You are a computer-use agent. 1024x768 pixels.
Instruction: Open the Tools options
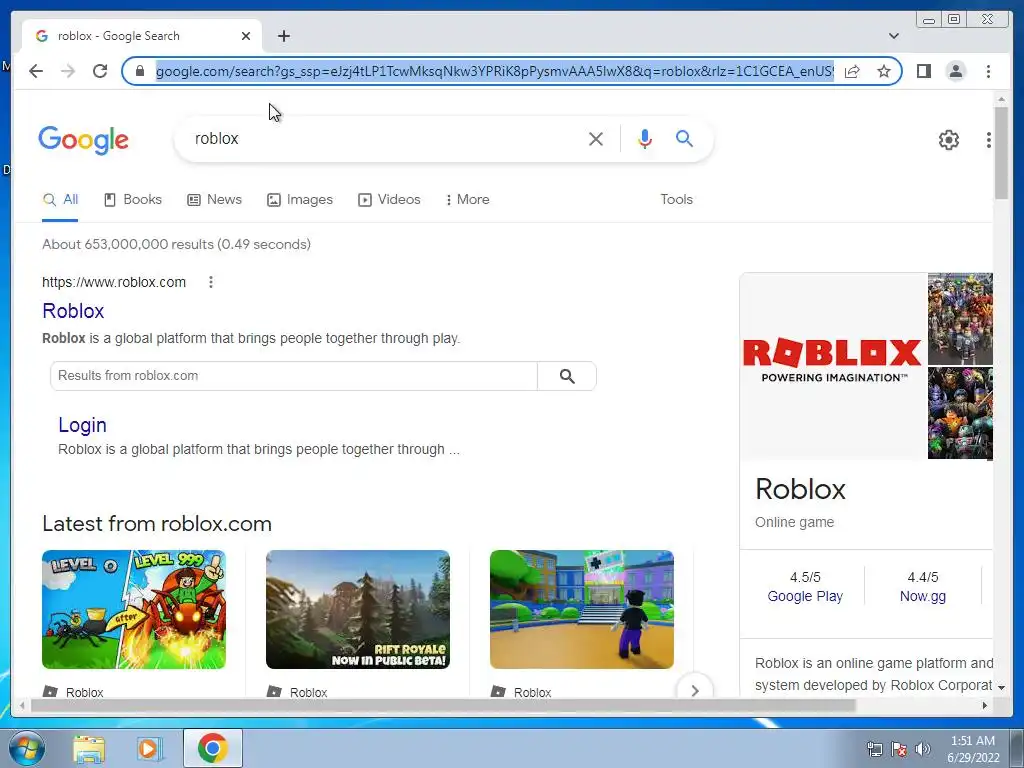[x=676, y=200]
